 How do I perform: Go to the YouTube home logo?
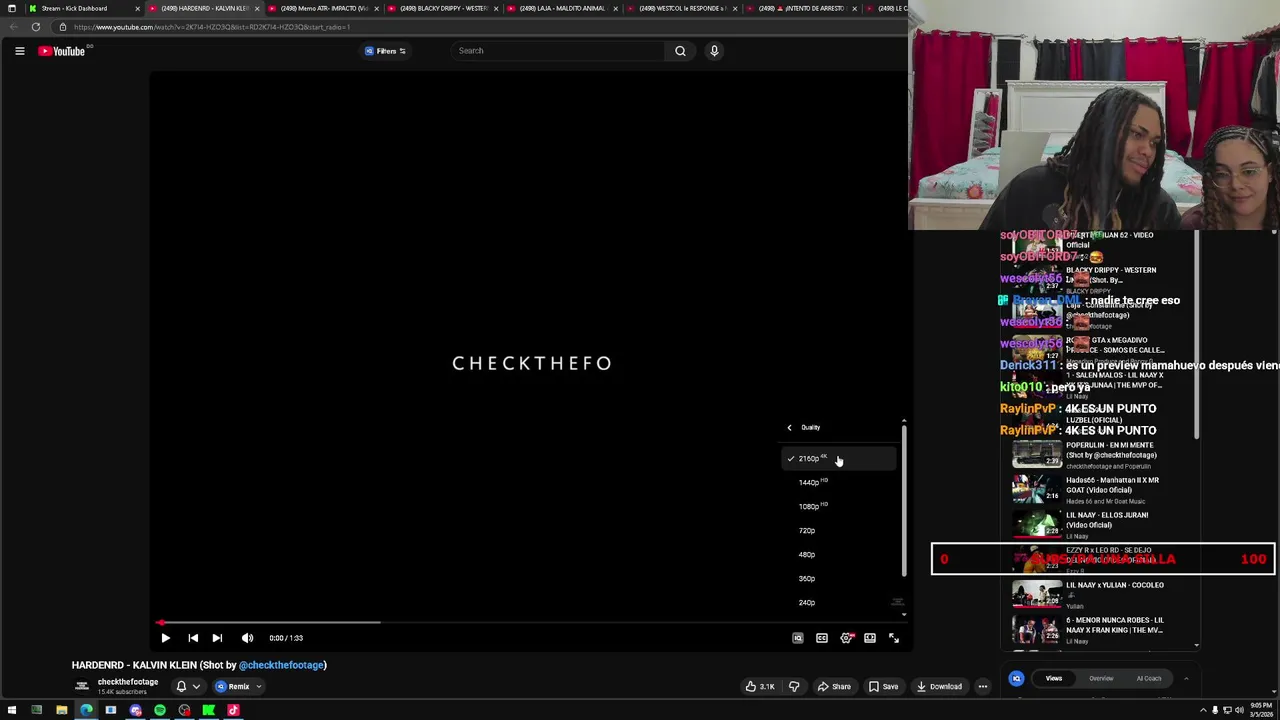coord(61,51)
